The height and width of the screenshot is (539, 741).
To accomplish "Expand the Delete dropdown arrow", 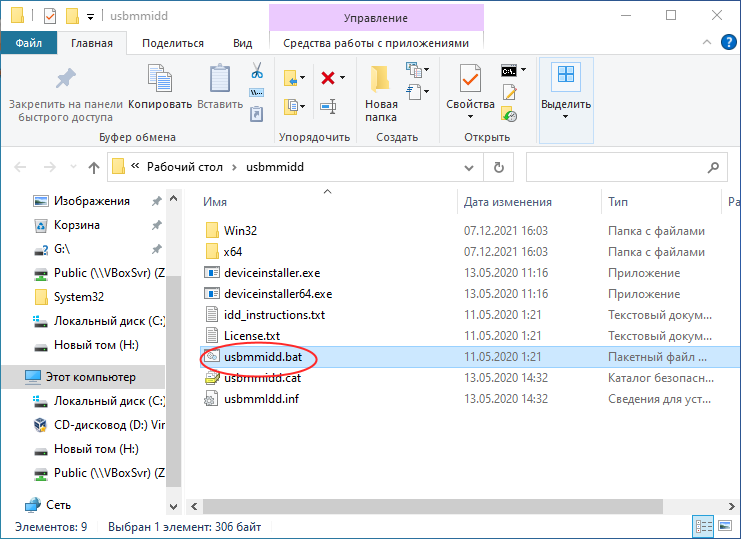I will 343,77.
